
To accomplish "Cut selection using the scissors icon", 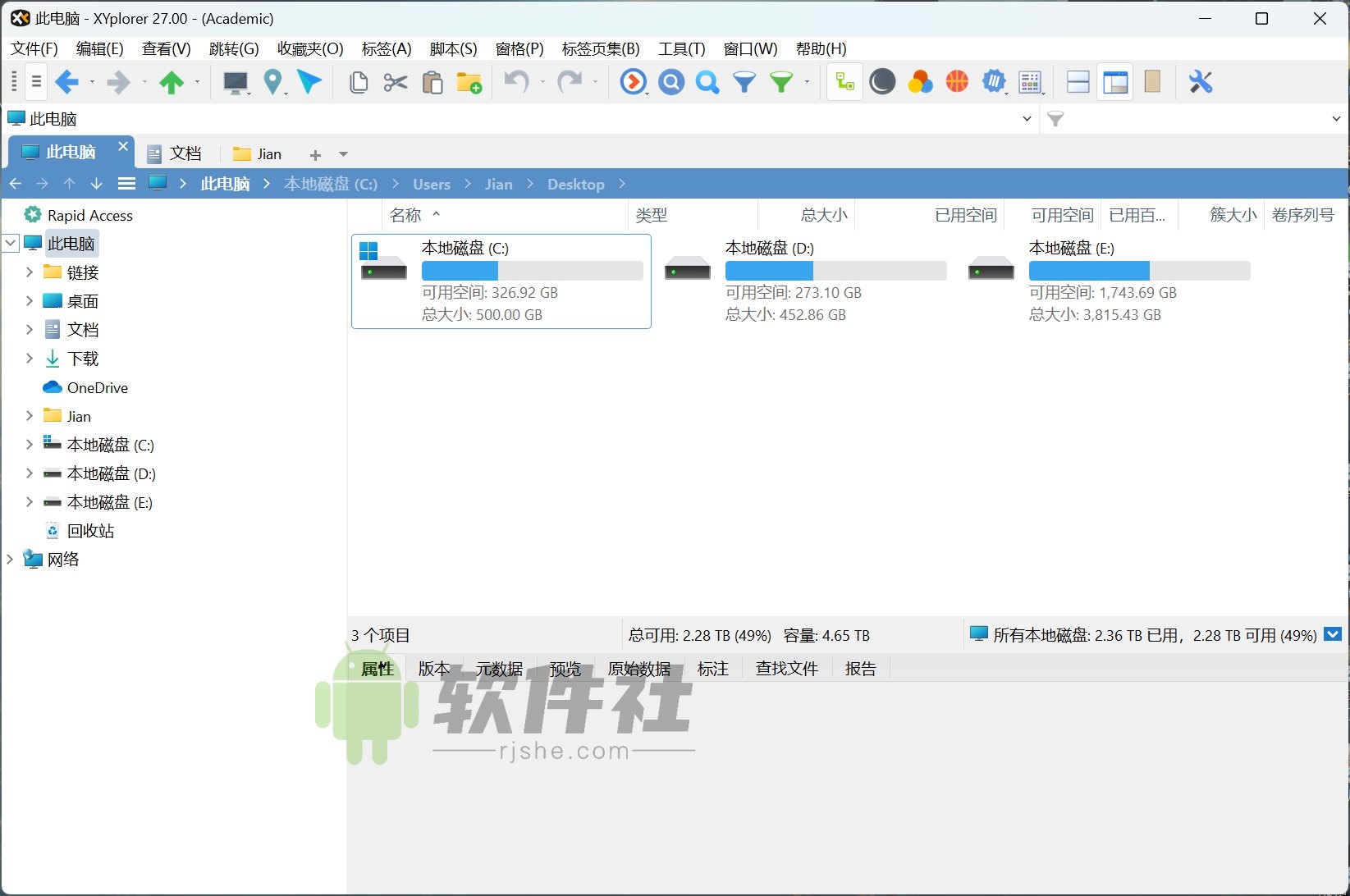I will click(395, 82).
